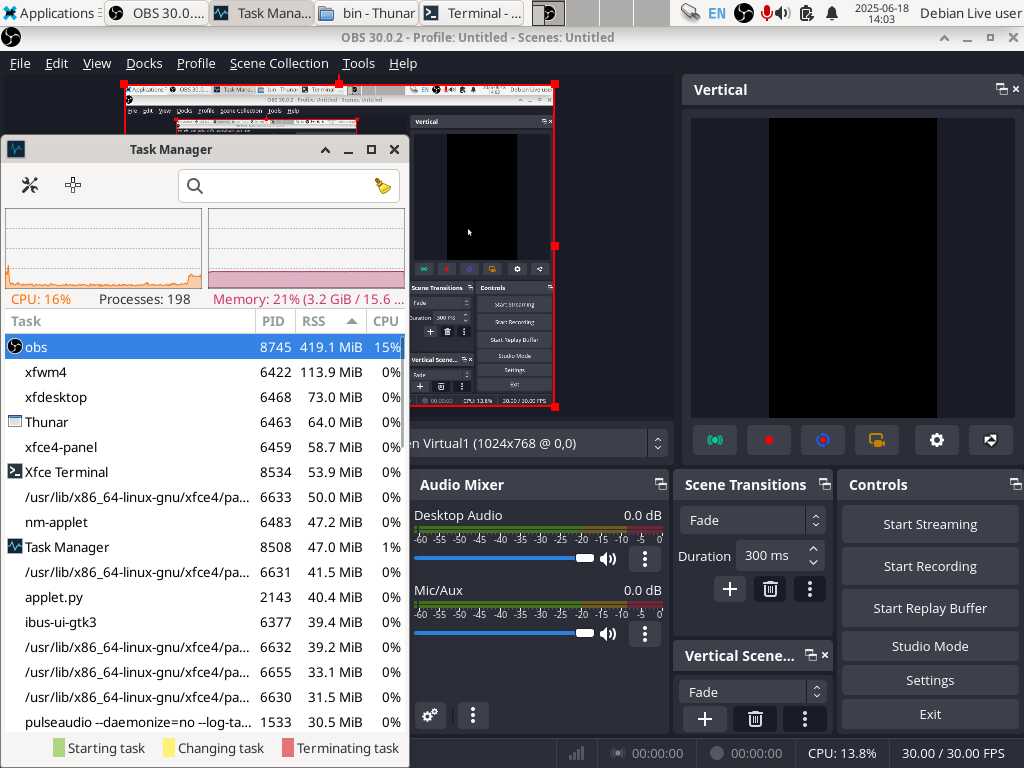The image size is (1024, 768).
Task: Float the Audio Mixer dock with the undock icon
Action: (661, 484)
